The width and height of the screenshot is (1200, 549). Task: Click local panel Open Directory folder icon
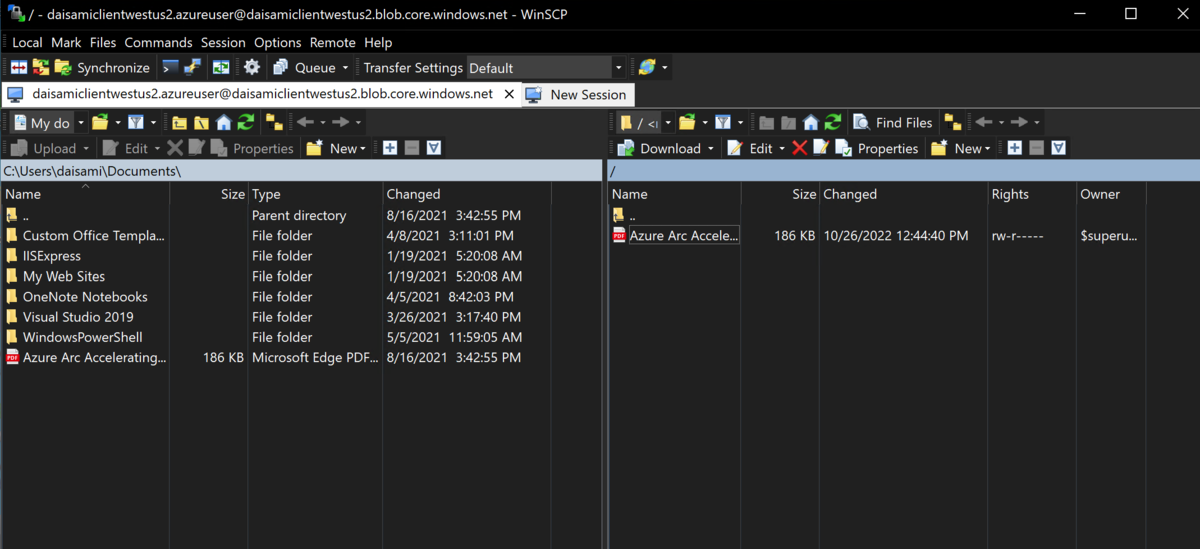100,122
